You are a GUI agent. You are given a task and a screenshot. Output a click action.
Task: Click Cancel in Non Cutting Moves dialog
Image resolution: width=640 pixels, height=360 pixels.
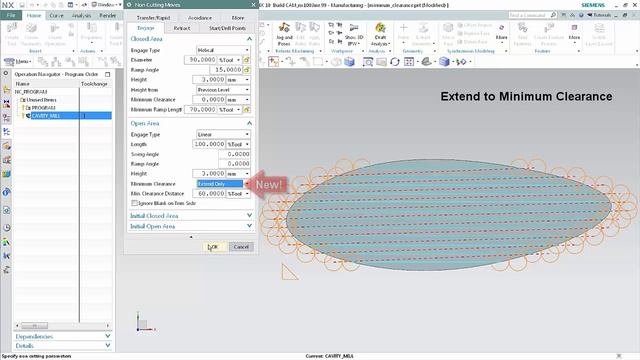241,247
